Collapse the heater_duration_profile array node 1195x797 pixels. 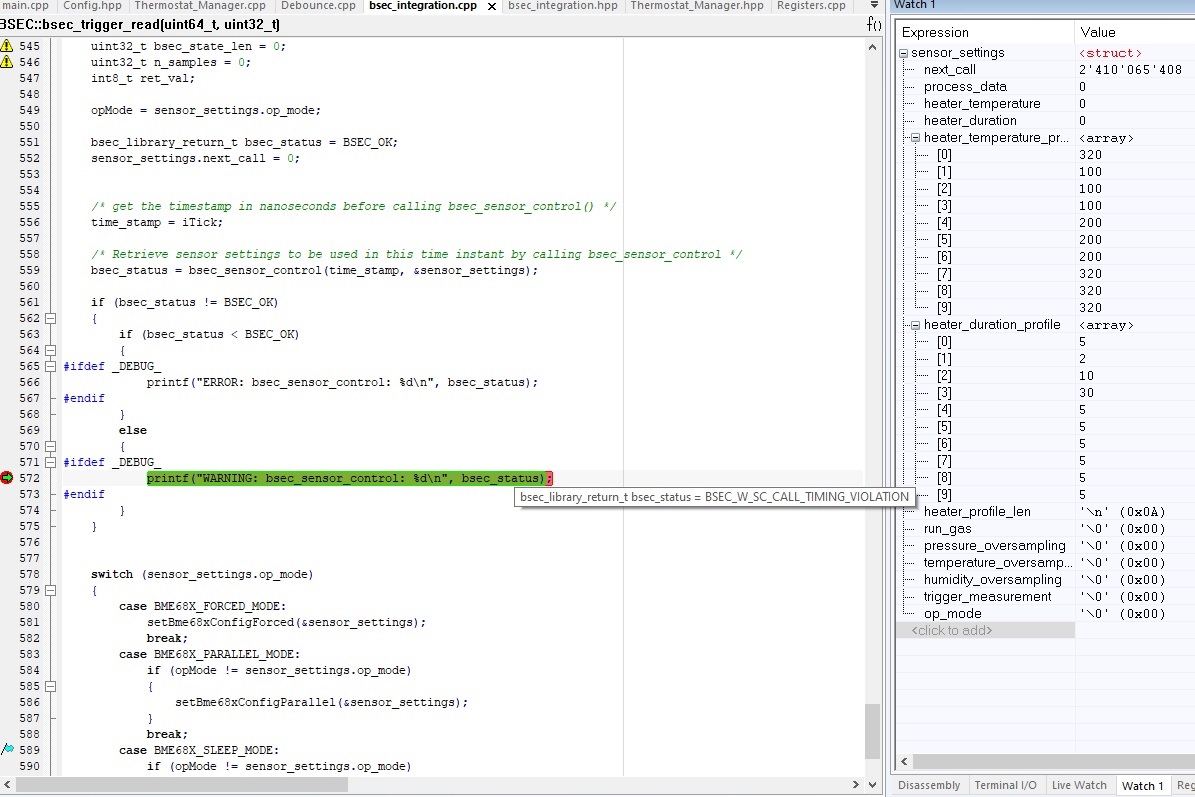[915, 325]
